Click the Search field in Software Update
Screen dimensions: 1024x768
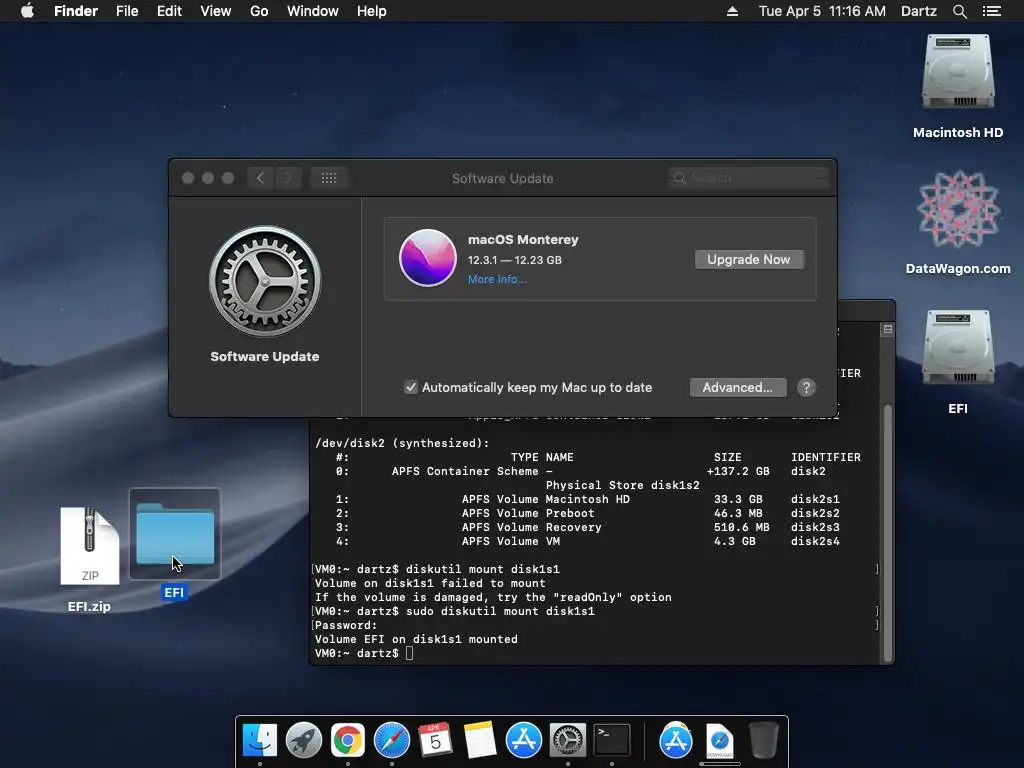click(x=748, y=178)
